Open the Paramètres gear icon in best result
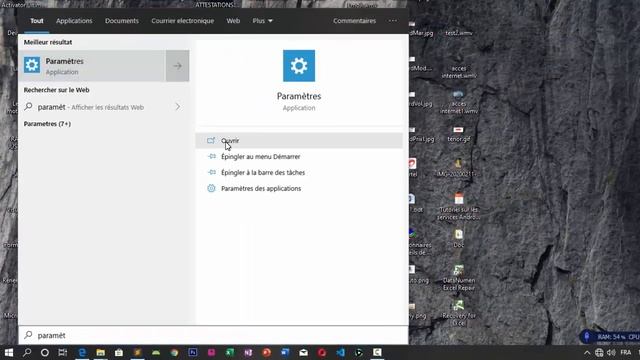 pos(32,65)
